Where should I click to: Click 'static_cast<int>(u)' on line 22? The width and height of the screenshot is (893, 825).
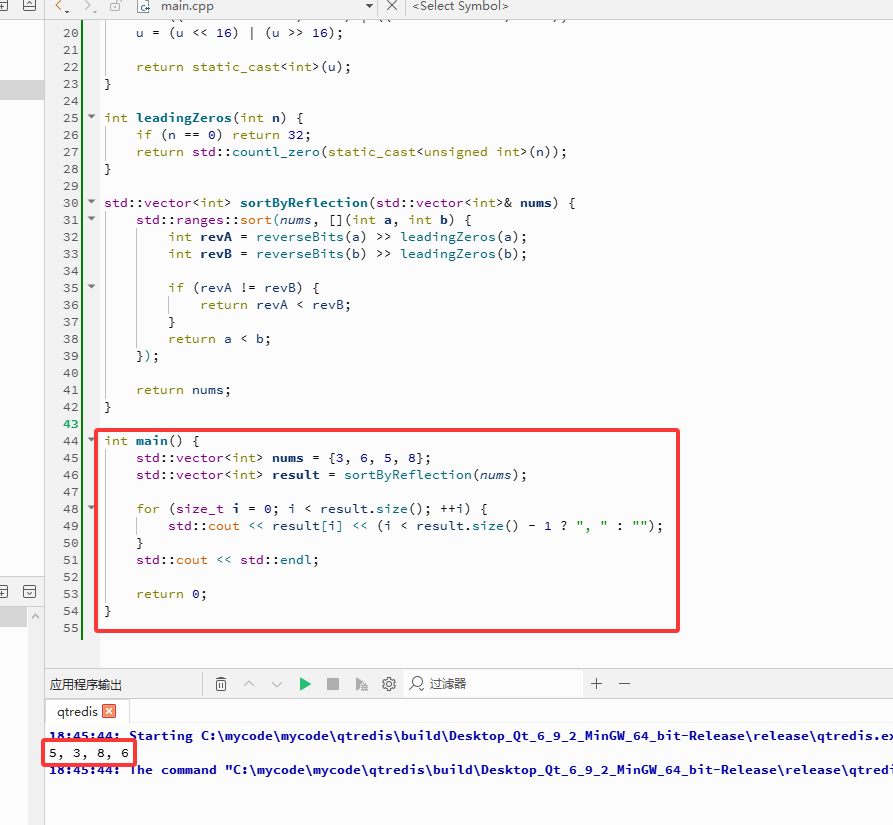click(x=268, y=67)
